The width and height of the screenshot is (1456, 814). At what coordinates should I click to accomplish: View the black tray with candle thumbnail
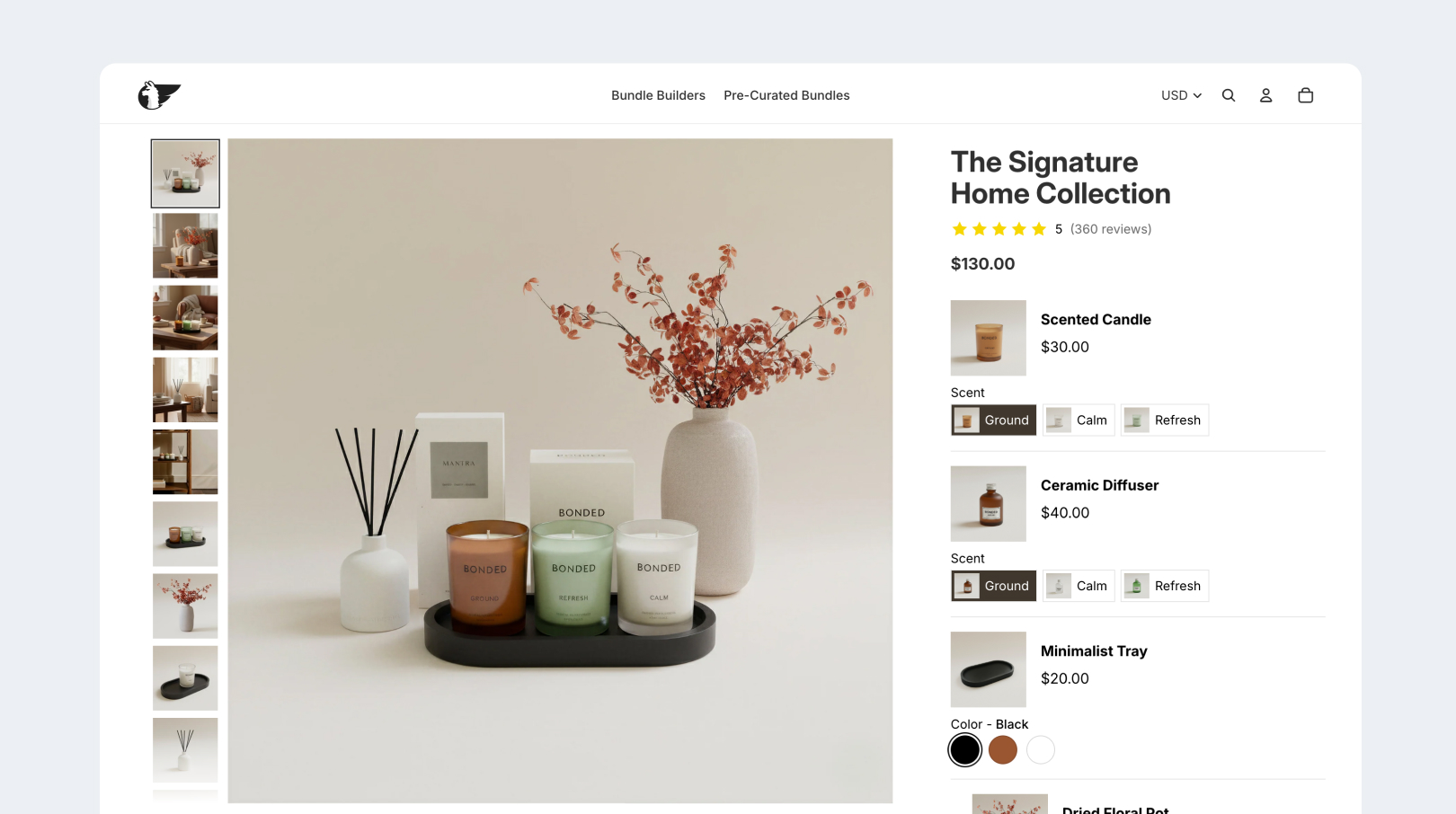[x=185, y=678]
